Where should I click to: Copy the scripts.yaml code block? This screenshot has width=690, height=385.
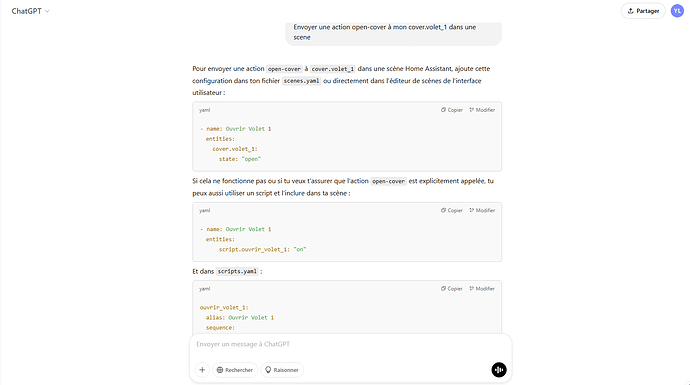pyautogui.click(x=452, y=289)
